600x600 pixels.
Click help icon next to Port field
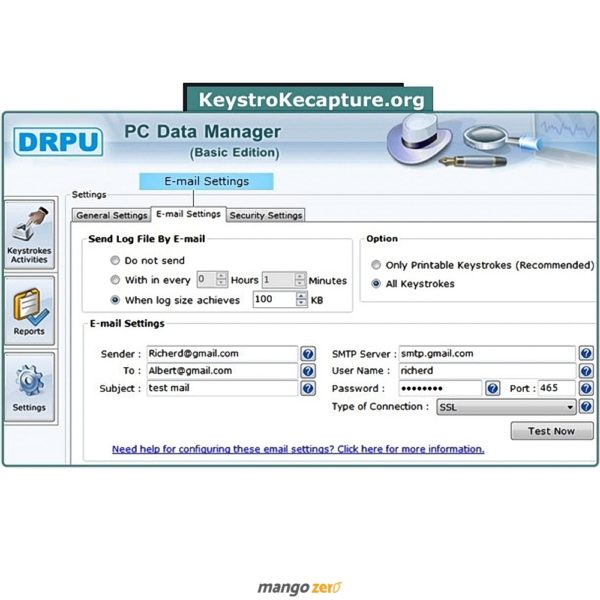coord(586,388)
